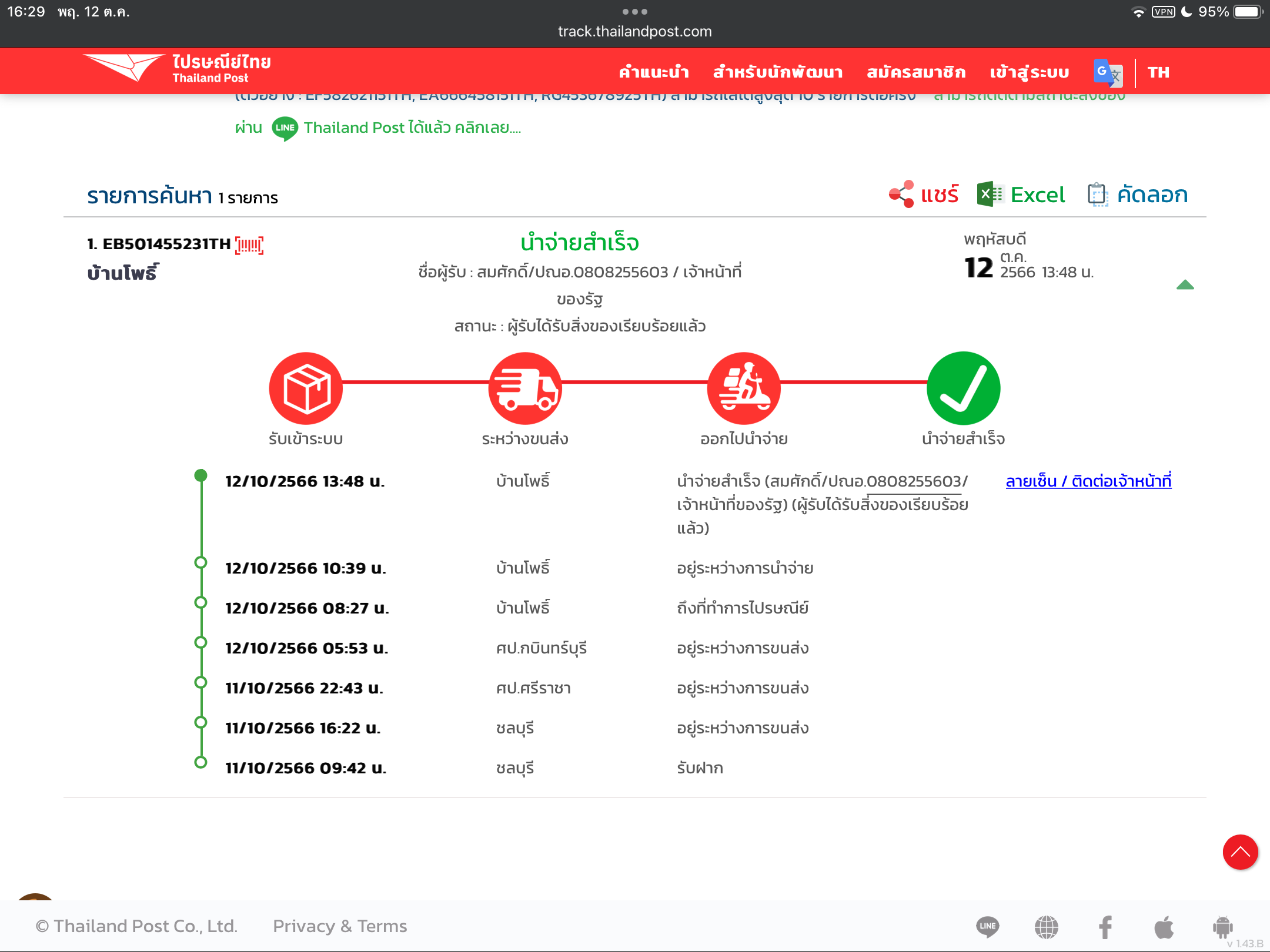Screen dimensions: 1270x952
Task: Click the received-into-system box icon
Action: pos(306,388)
